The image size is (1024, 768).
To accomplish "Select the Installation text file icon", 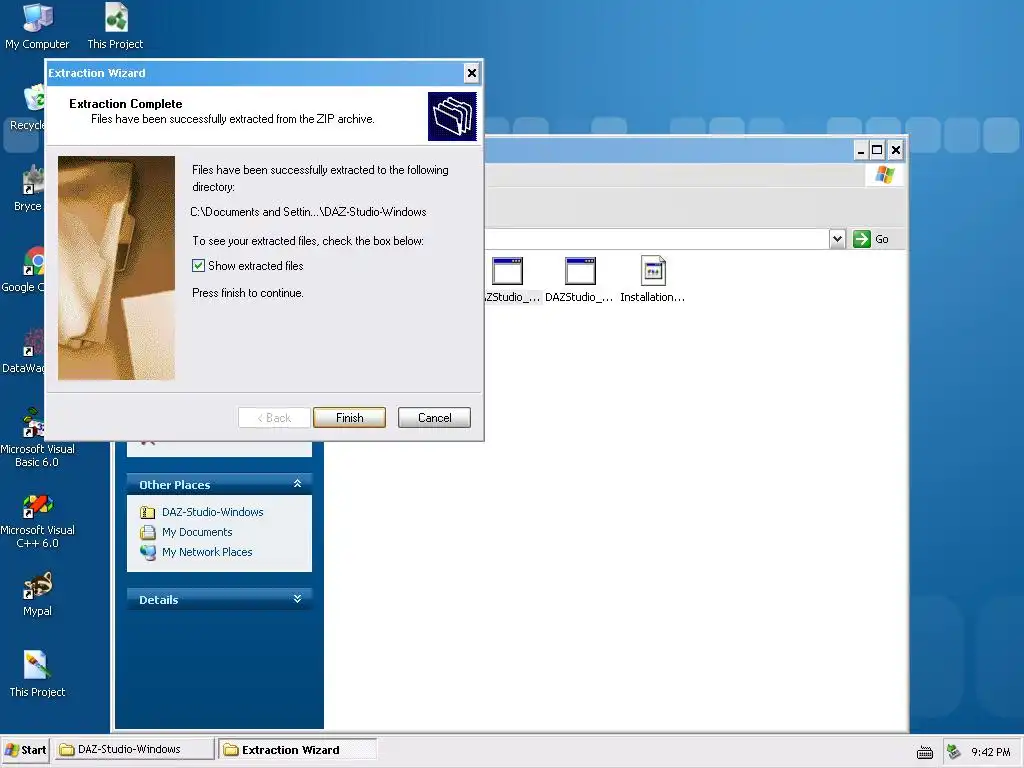I will point(652,280).
